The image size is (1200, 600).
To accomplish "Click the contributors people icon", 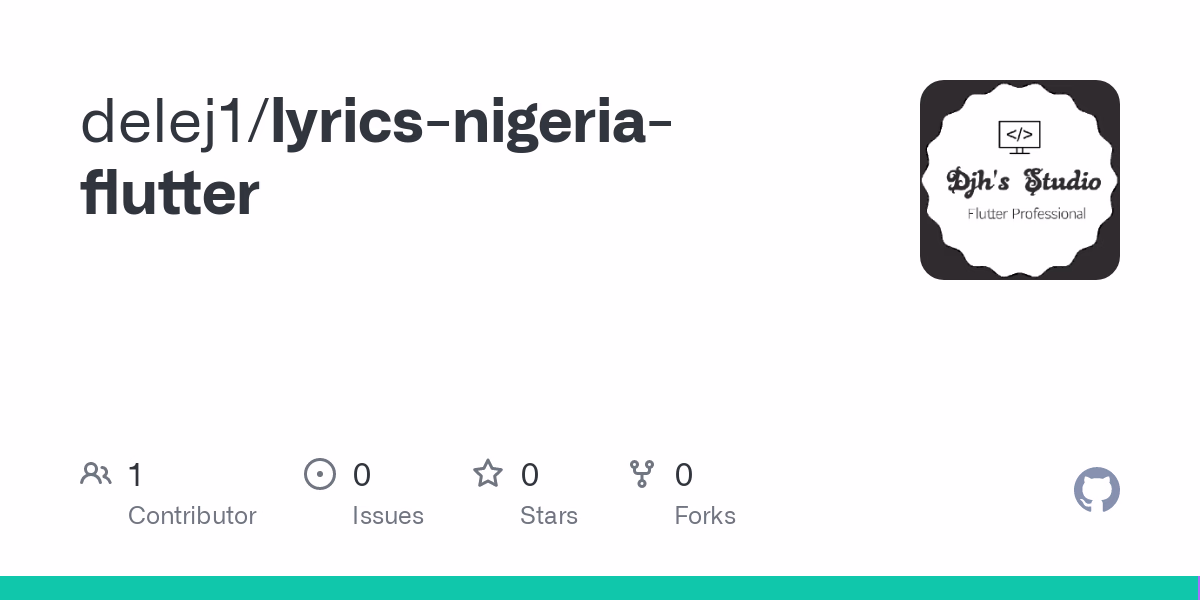I will (x=96, y=474).
